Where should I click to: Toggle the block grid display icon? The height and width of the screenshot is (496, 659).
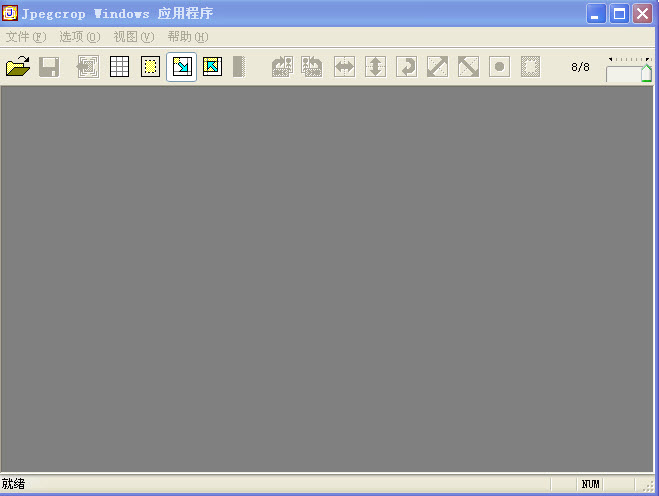pos(119,67)
